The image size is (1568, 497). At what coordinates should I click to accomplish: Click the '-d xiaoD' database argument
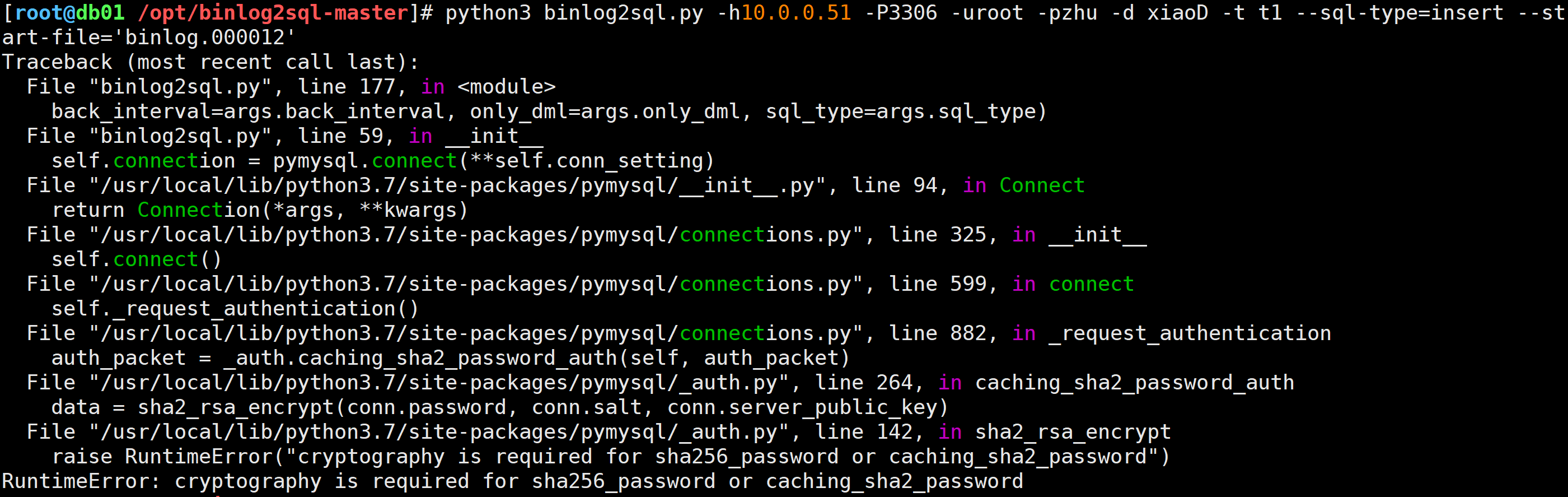(1159, 13)
